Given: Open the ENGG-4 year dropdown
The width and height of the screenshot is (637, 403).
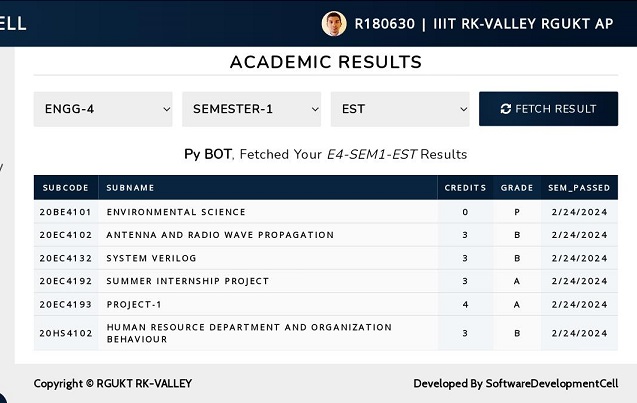Looking at the screenshot, I should point(103,109).
